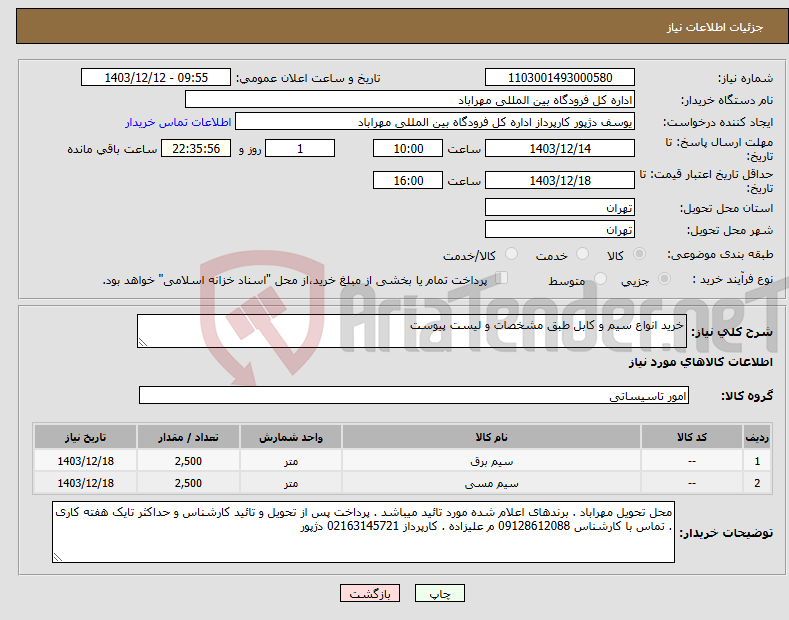Select the خدمت radio button
The height and width of the screenshot is (620, 789).
point(582,254)
